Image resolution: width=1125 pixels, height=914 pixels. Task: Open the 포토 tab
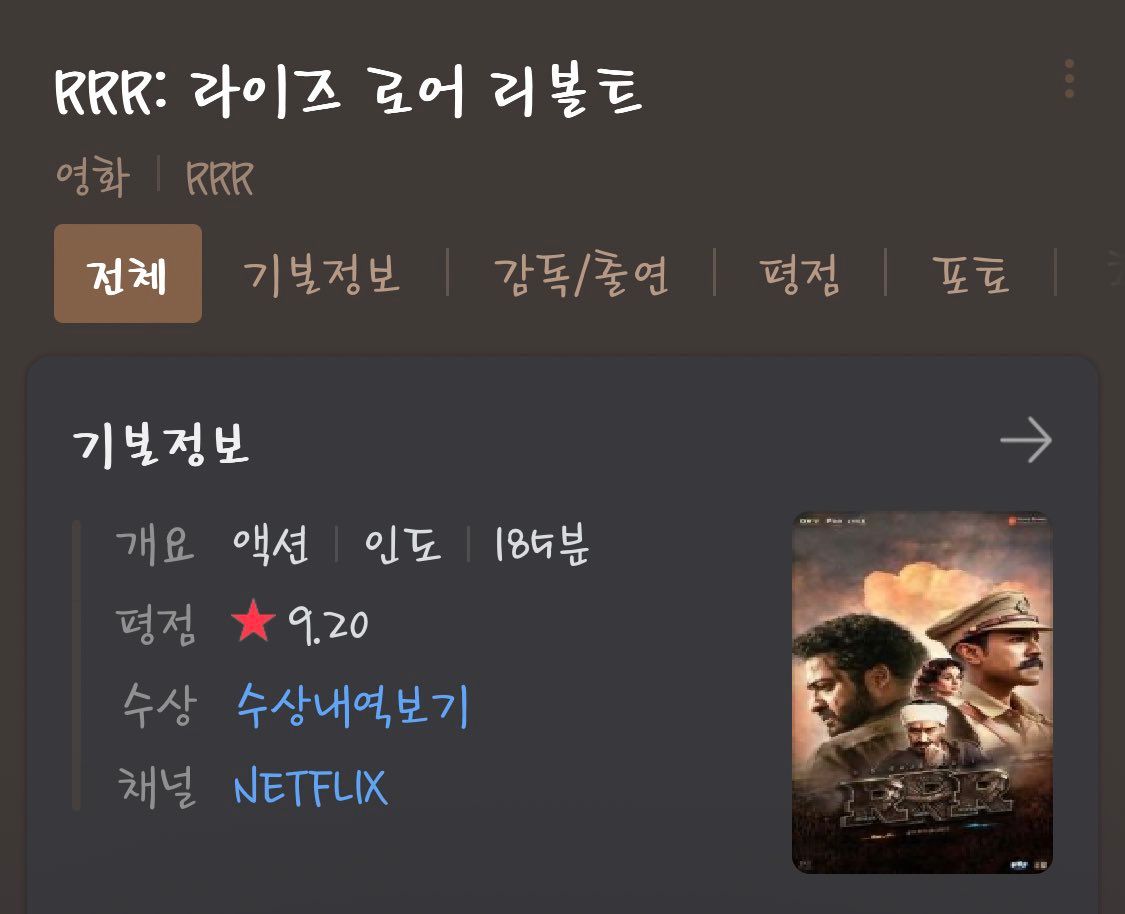[971, 275]
